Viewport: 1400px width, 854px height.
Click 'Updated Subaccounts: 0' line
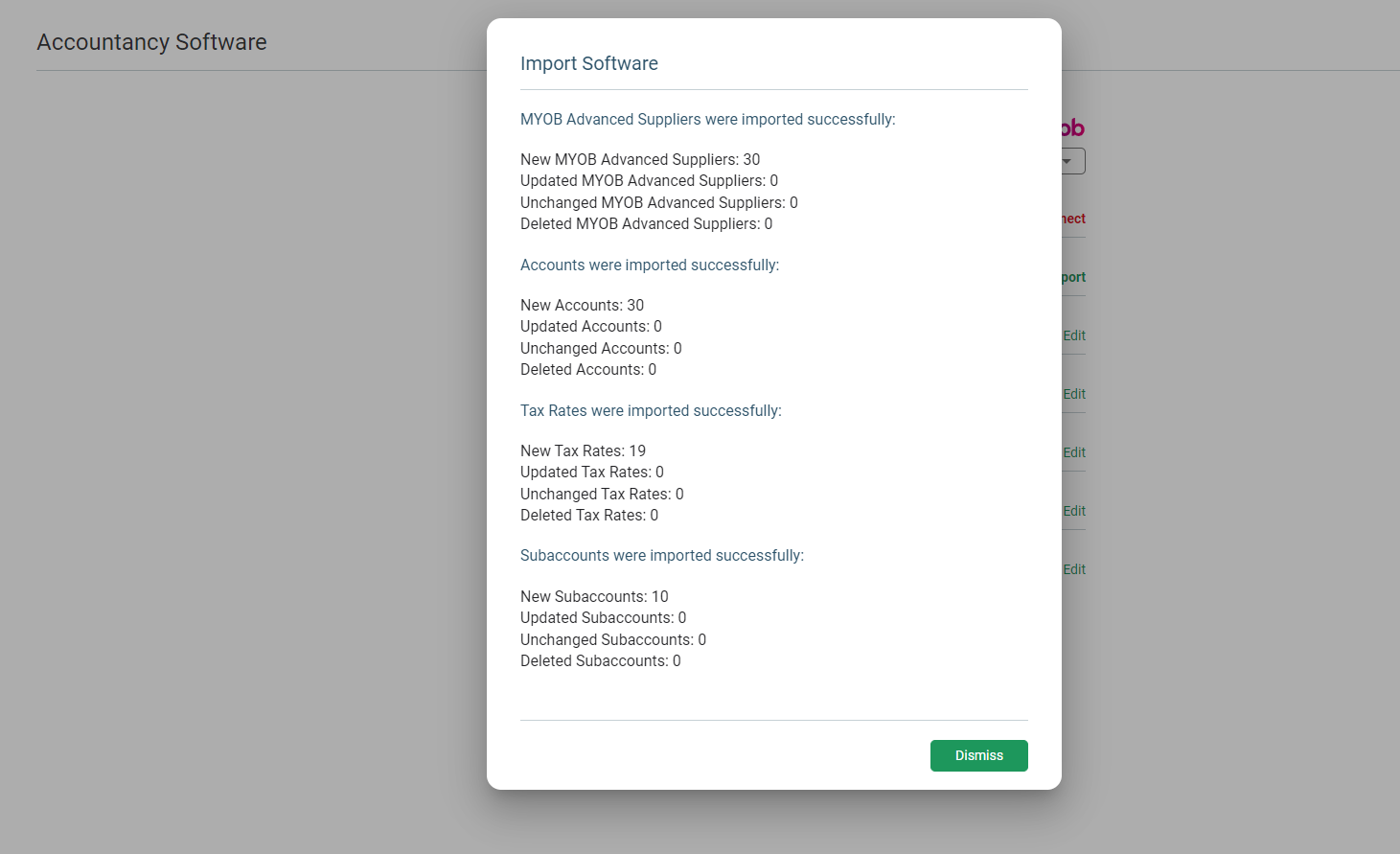click(603, 617)
